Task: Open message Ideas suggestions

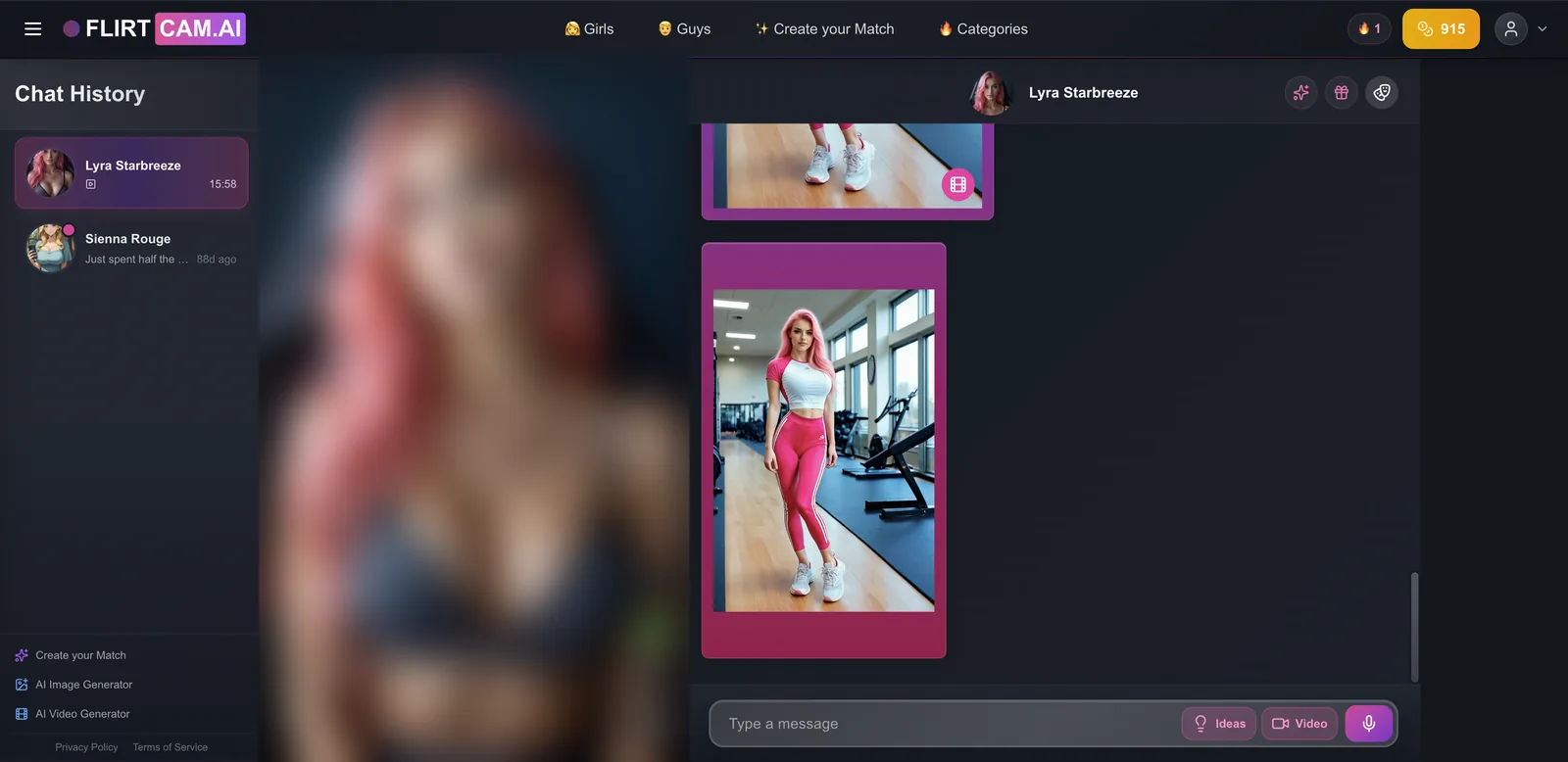Action: [1219, 724]
